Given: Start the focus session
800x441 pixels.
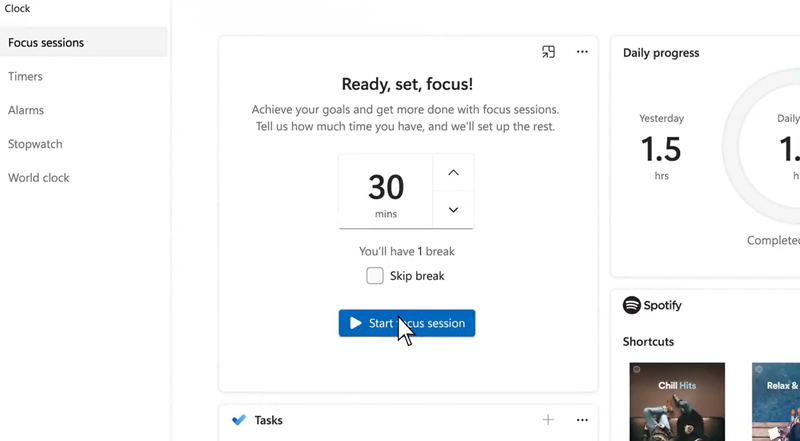Looking at the screenshot, I should tap(407, 323).
